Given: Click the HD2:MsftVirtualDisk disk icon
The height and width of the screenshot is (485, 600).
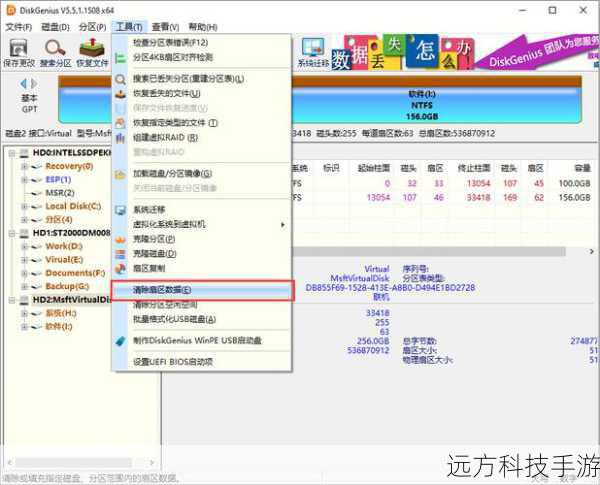Looking at the screenshot, I should pos(24,300).
